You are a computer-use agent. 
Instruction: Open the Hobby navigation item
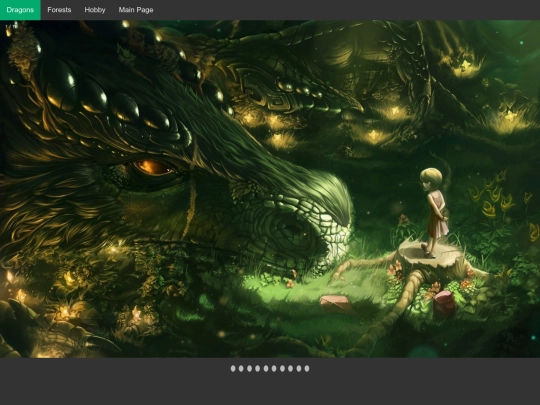[95, 10]
